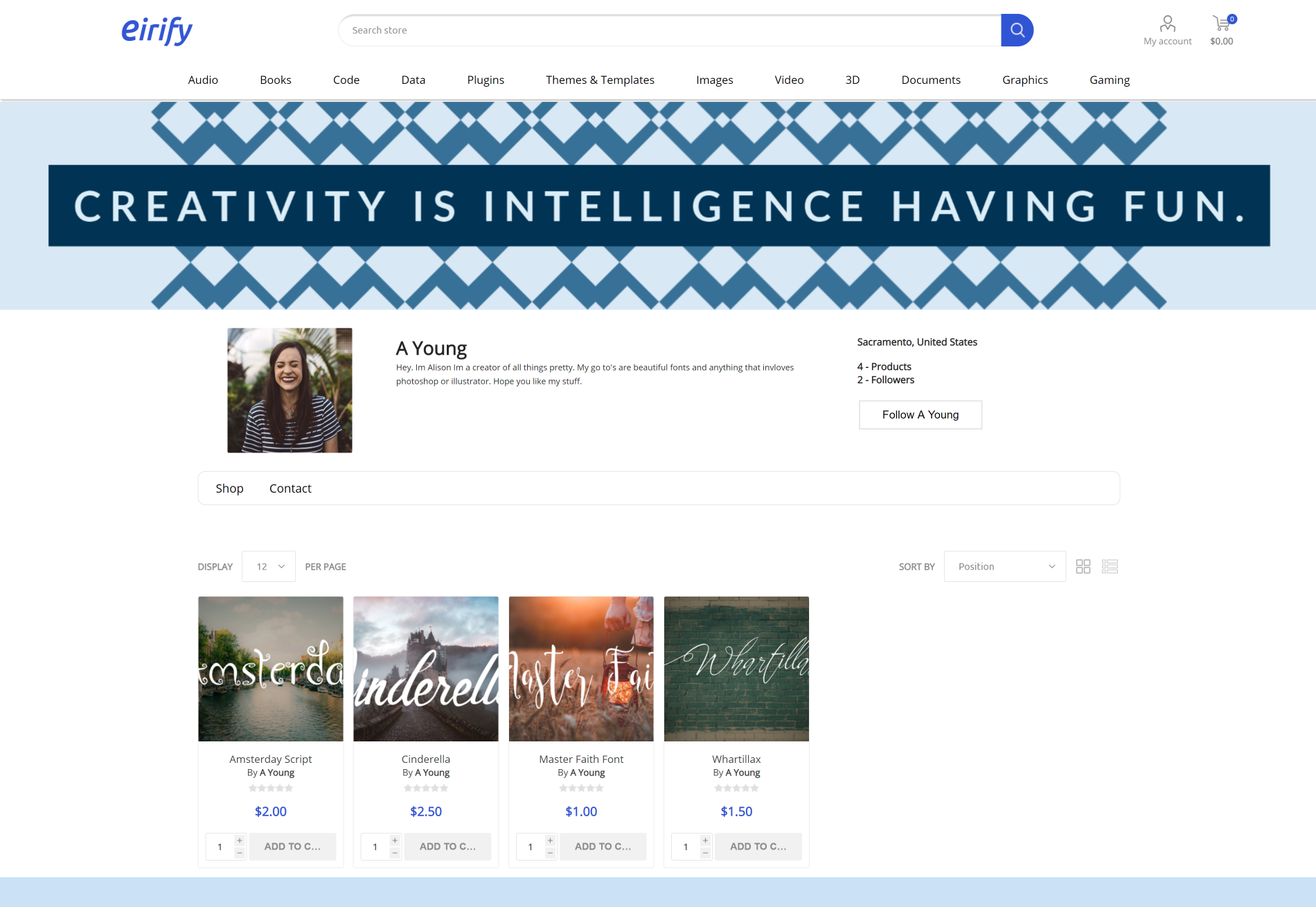Increase quantity for Master Faith Font
The width and height of the screenshot is (1316, 907).
pos(550,840)
